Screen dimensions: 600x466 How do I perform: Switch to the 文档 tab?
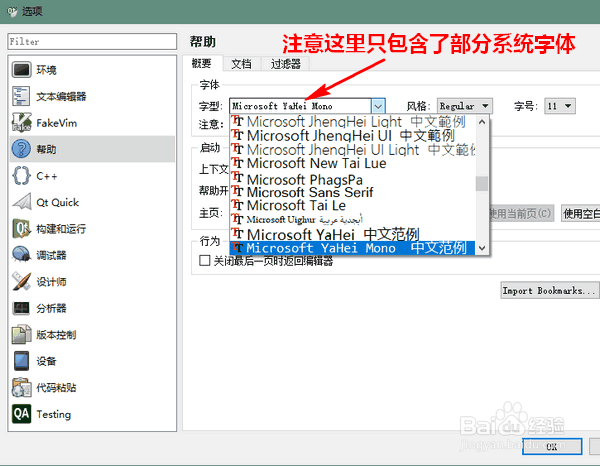[x=241, y=64]
